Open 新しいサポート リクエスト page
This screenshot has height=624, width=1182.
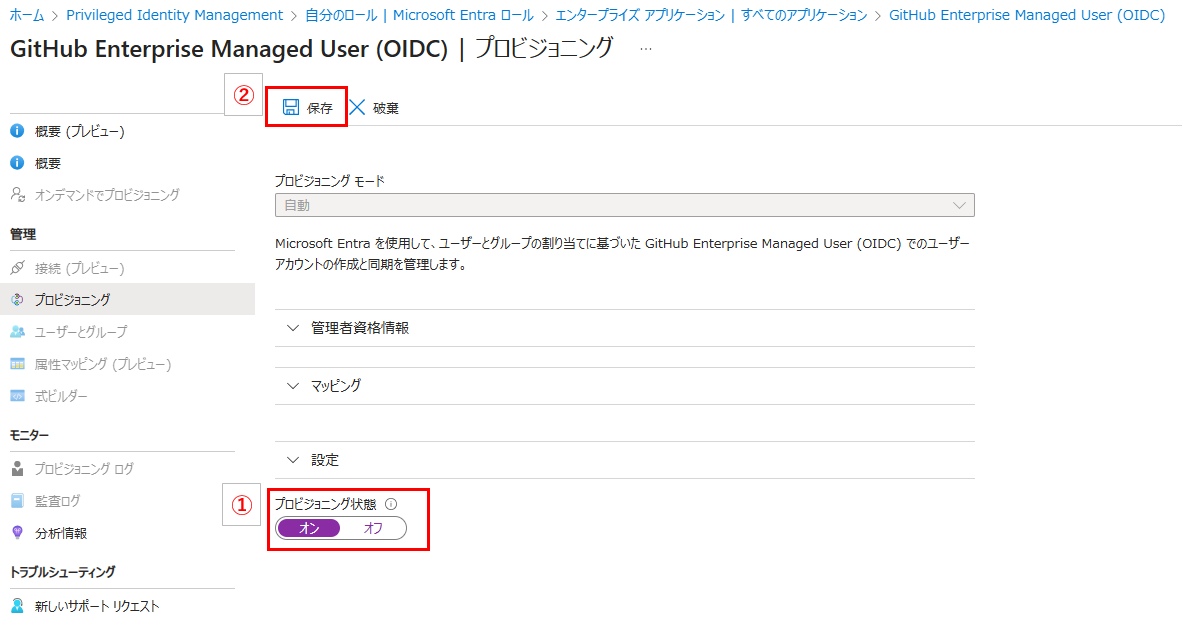click(x=96, y=605)
